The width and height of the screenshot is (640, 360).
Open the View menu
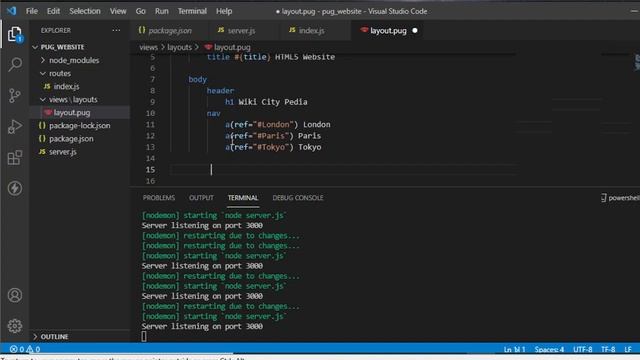pos(118,11)
